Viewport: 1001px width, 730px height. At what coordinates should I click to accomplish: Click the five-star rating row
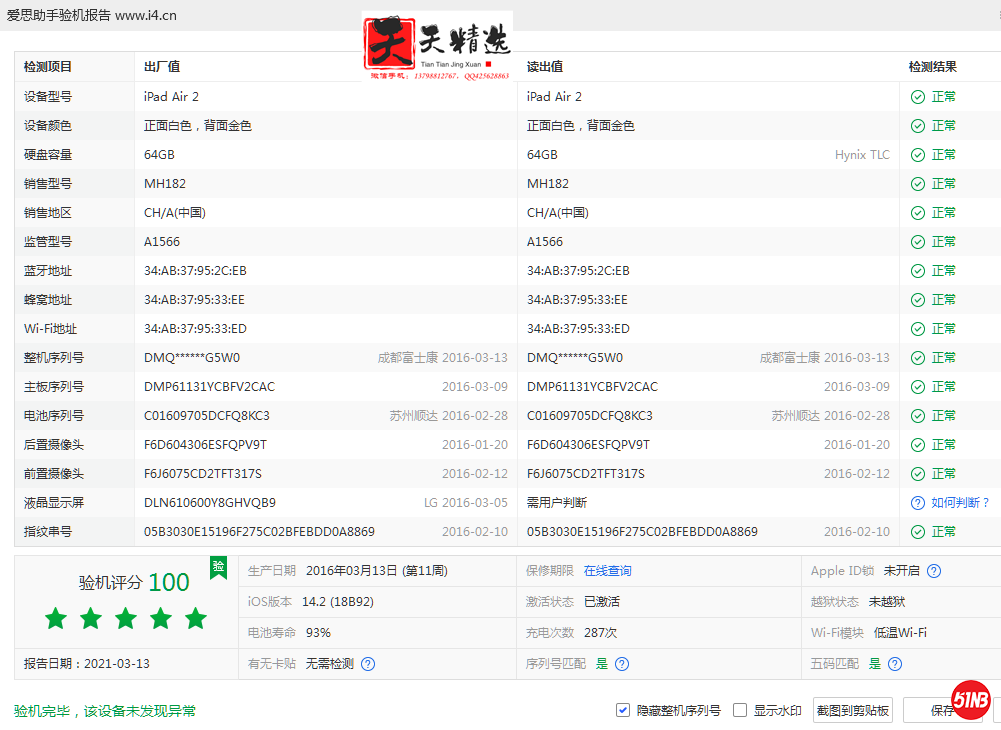click(x=126, y=619)
